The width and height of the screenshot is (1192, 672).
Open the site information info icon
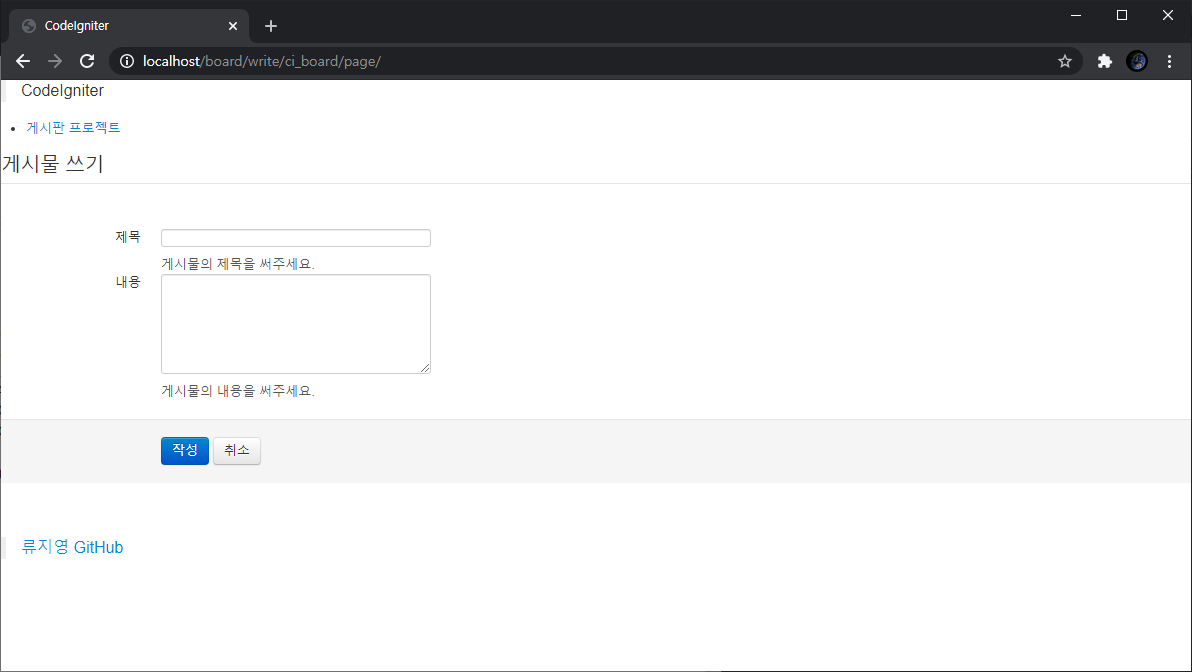click(126, 61)
